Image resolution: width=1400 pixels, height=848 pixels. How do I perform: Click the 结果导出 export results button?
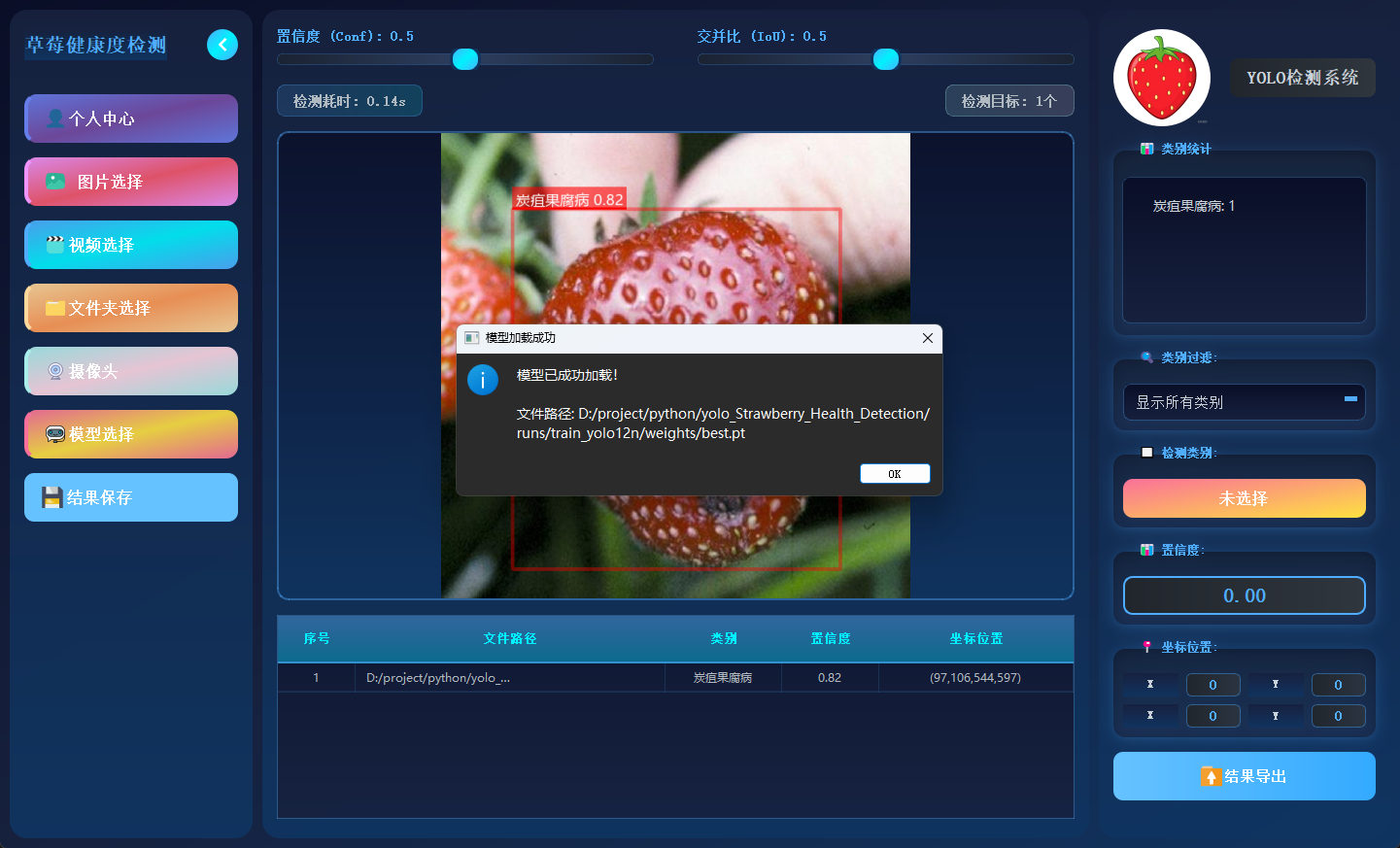point(1244,776)
